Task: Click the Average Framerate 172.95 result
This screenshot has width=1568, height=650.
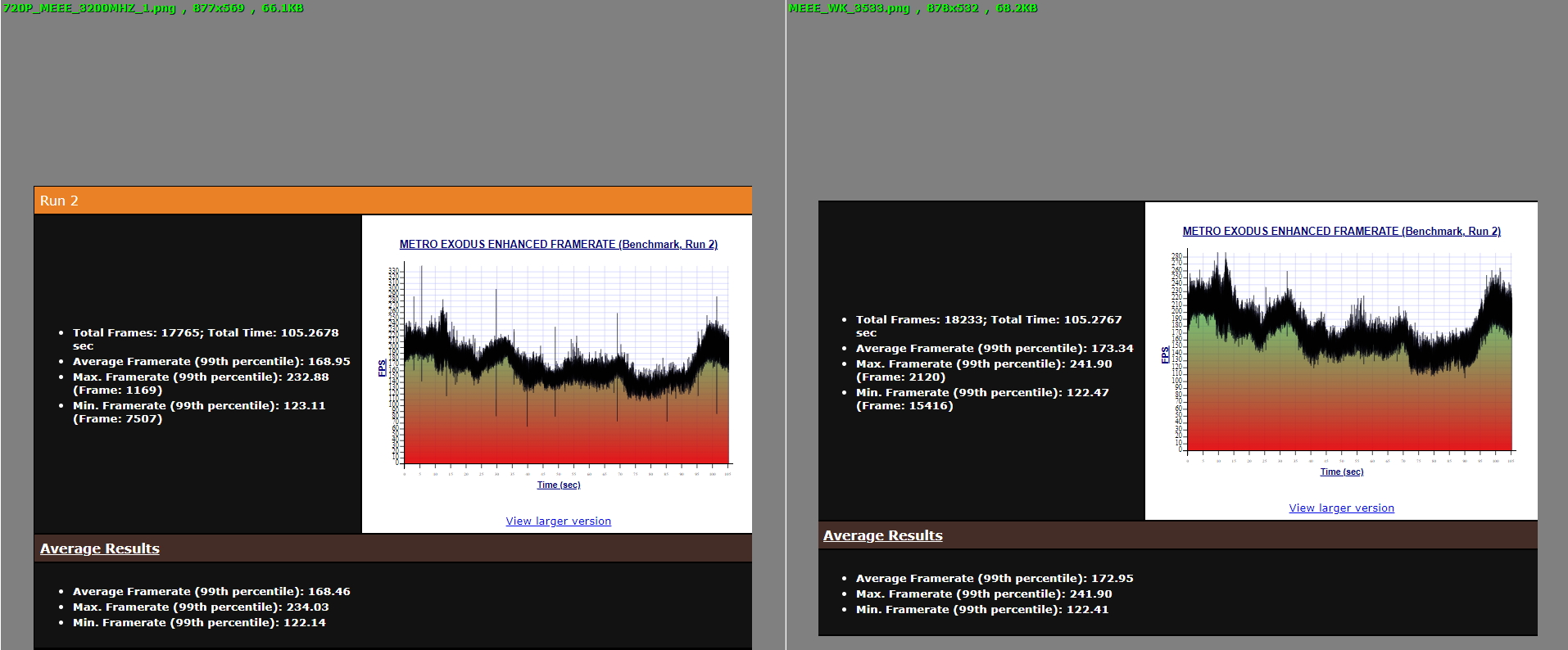Action: (995, 578)
